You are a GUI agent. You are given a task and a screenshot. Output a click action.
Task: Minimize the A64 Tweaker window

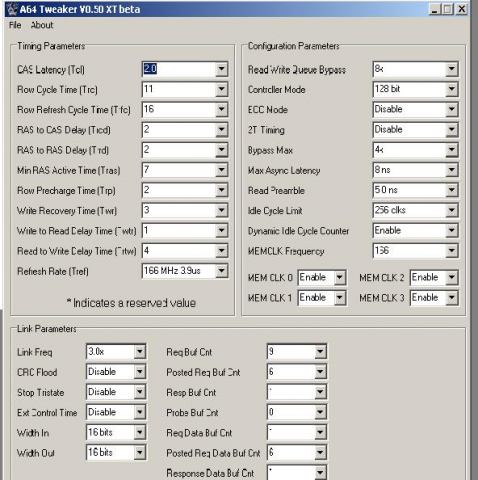[435, 9]
